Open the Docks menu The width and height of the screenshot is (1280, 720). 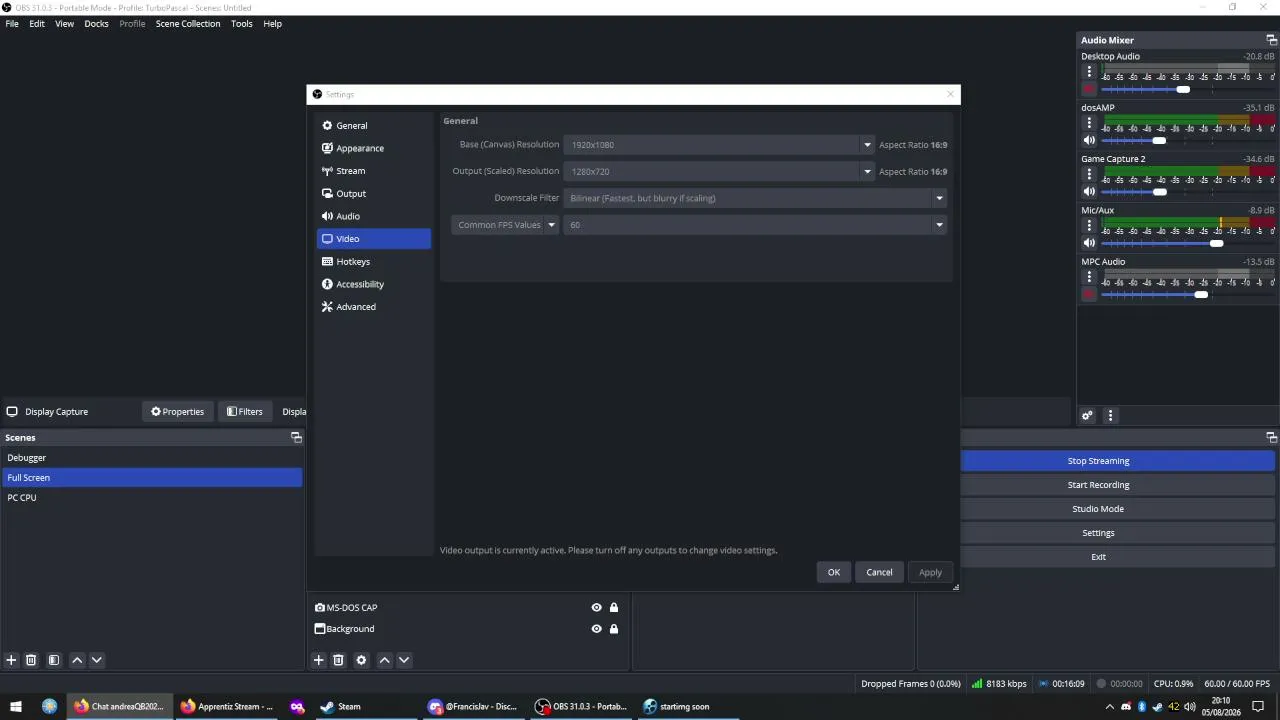(96, 24)
